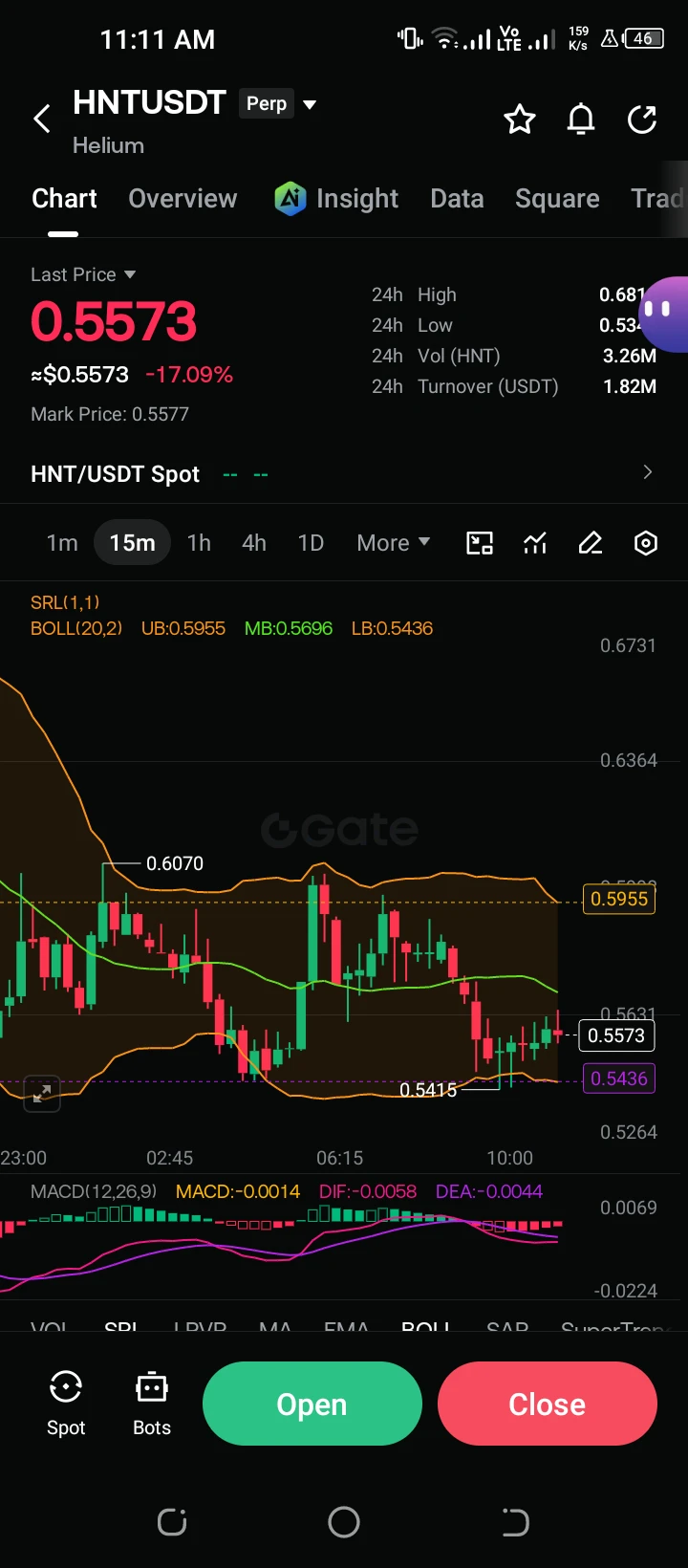The image size is (688, 1568).
Task: Tap the MB:0.5696 value
Action: coord(289,628)
